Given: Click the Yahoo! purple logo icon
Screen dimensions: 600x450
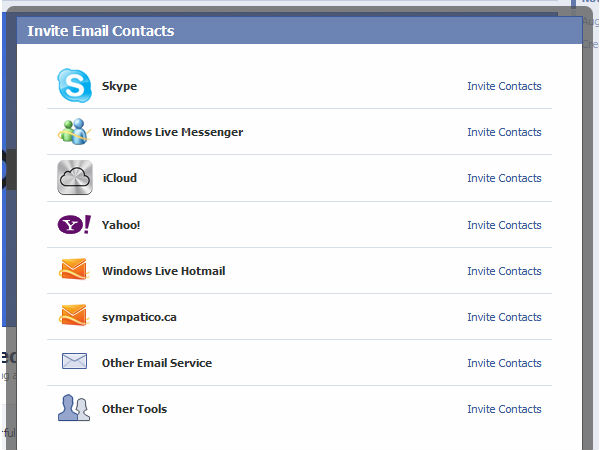Looking at the screenshot, I should pos(74,225).
